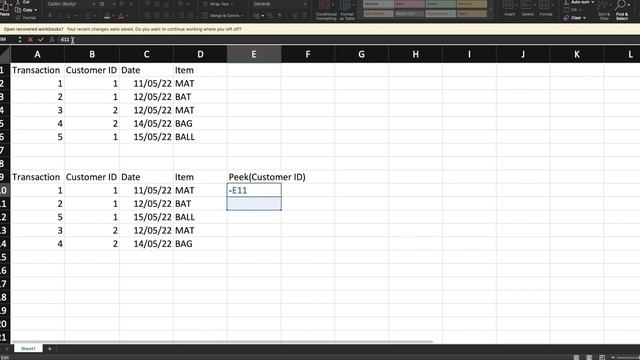The image size is (640, 360).
Task: Select column A header
Action: click(37, 54)
